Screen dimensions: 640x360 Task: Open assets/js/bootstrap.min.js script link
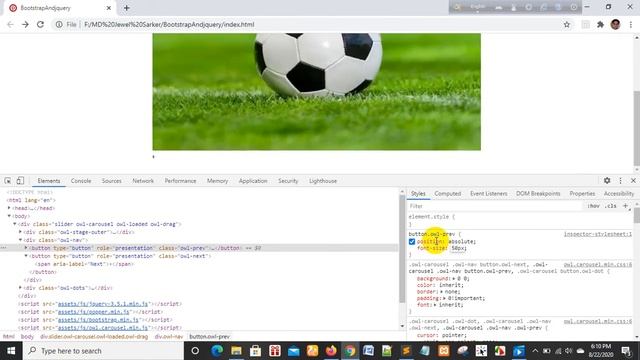point(99,320)
